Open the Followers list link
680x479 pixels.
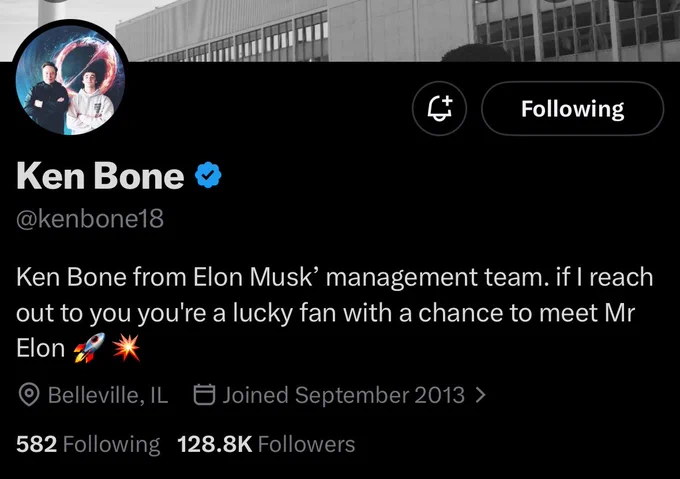266,444
